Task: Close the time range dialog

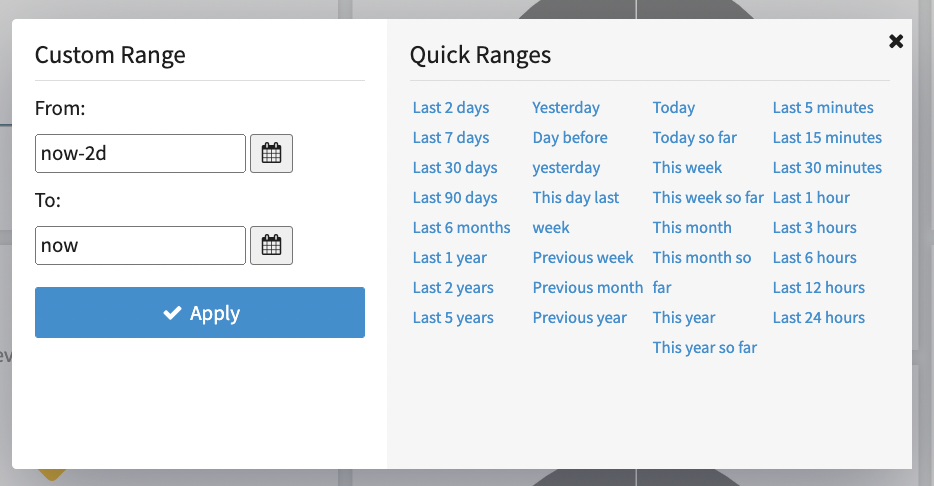Action: click(x=896, y=41)
